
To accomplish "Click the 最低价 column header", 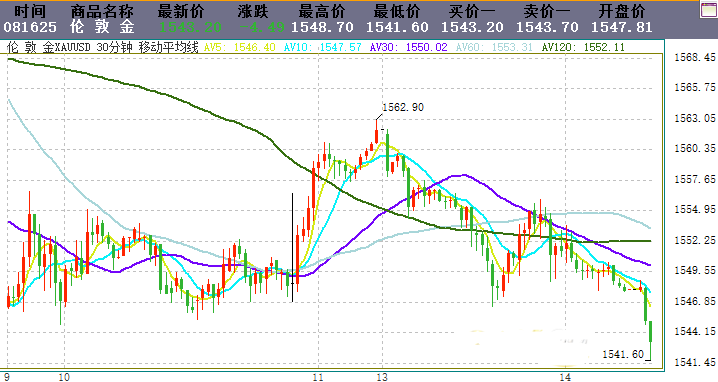I will [397, 11].
